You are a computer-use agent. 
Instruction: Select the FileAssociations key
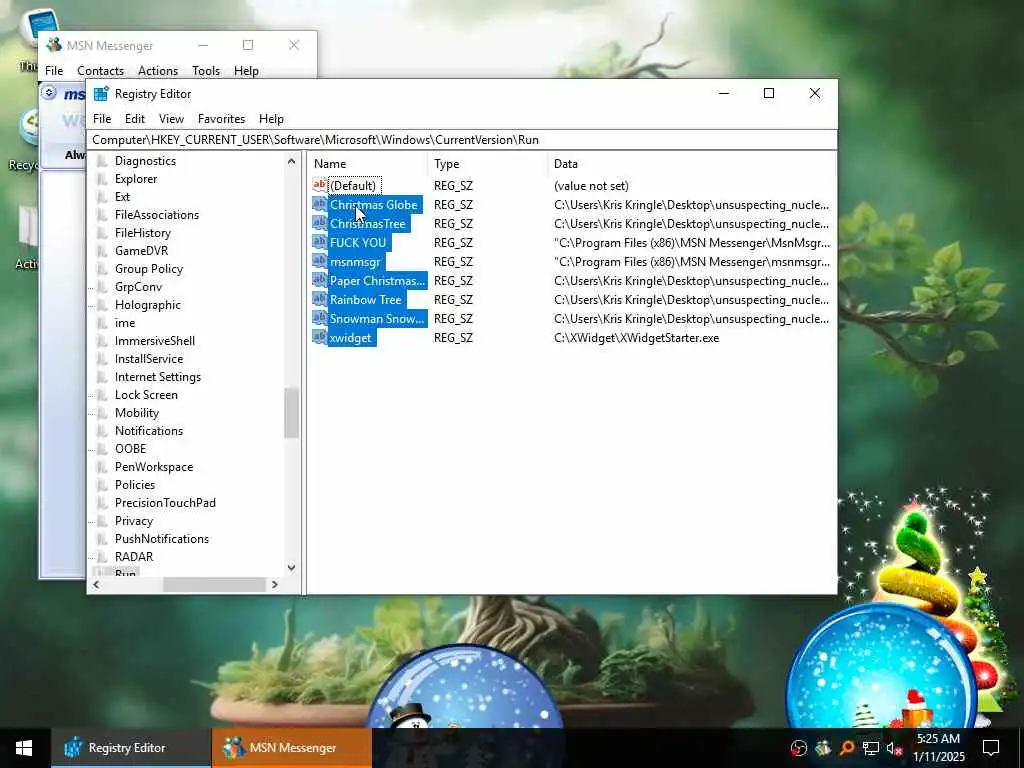157,215
